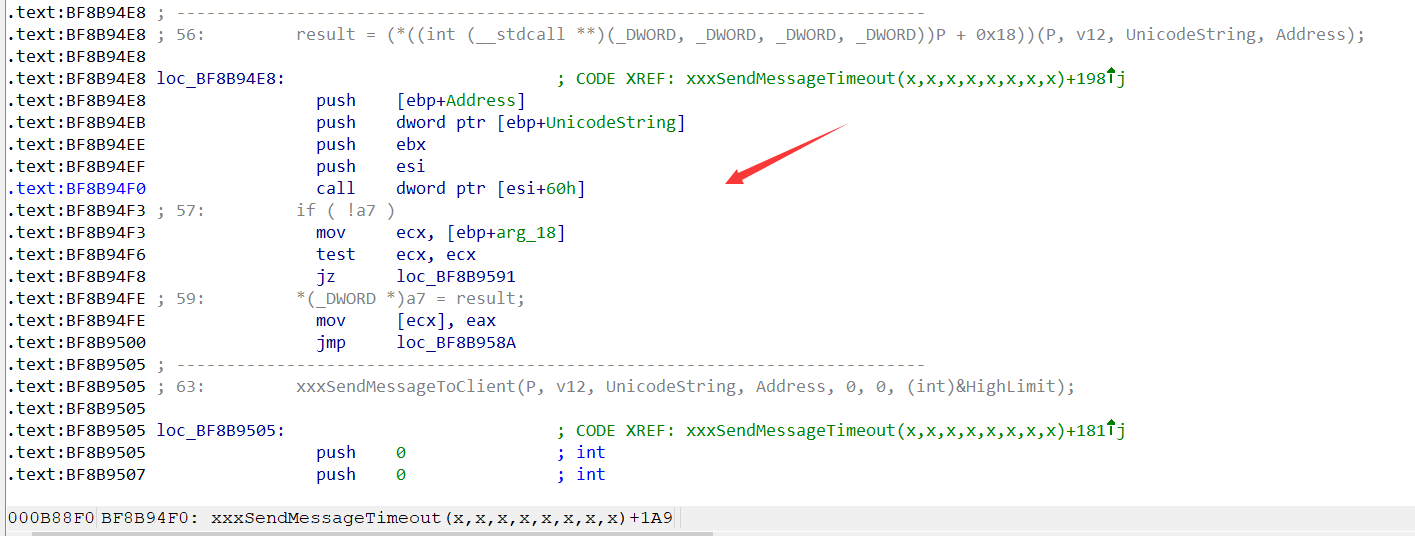Click the file offset 000B88F0 in status bar
Viewport: 1415px width, 536px height.
point(51,518)
